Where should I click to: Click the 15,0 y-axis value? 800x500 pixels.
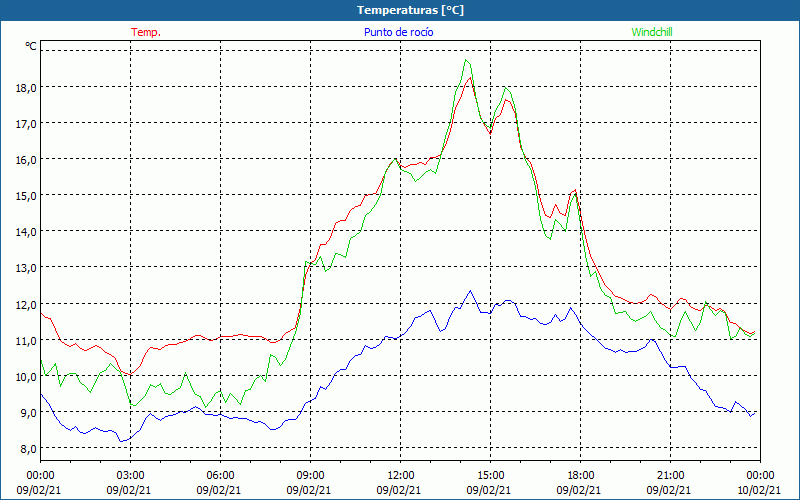click(x=27, y=195)
